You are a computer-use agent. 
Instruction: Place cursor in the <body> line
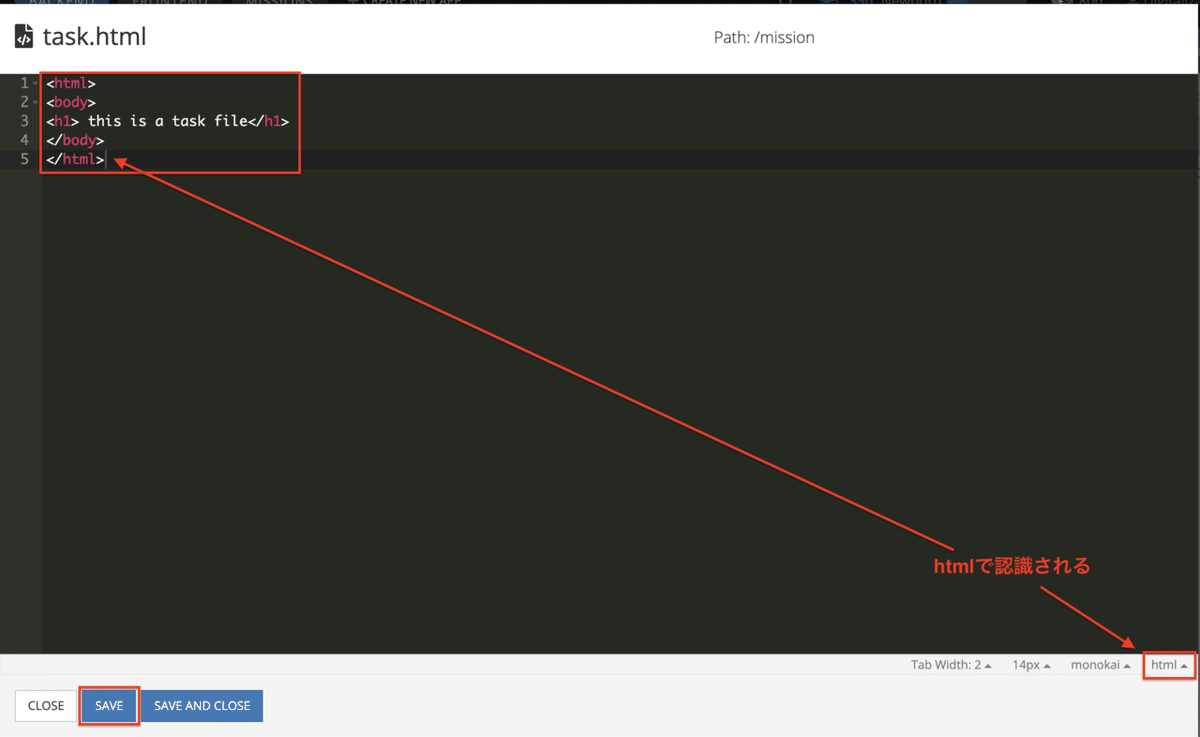coord(71,103)
